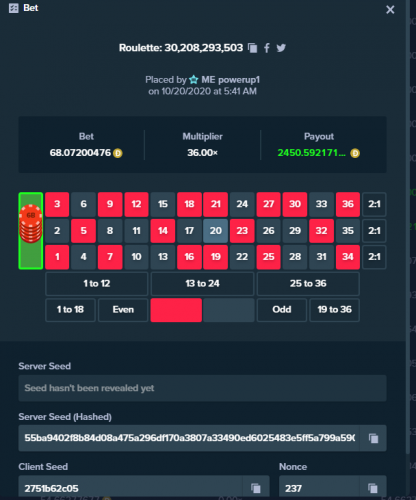The image size is (416, 500).
Task: Share bet on Twitter
Action: [x=281, y=48]
